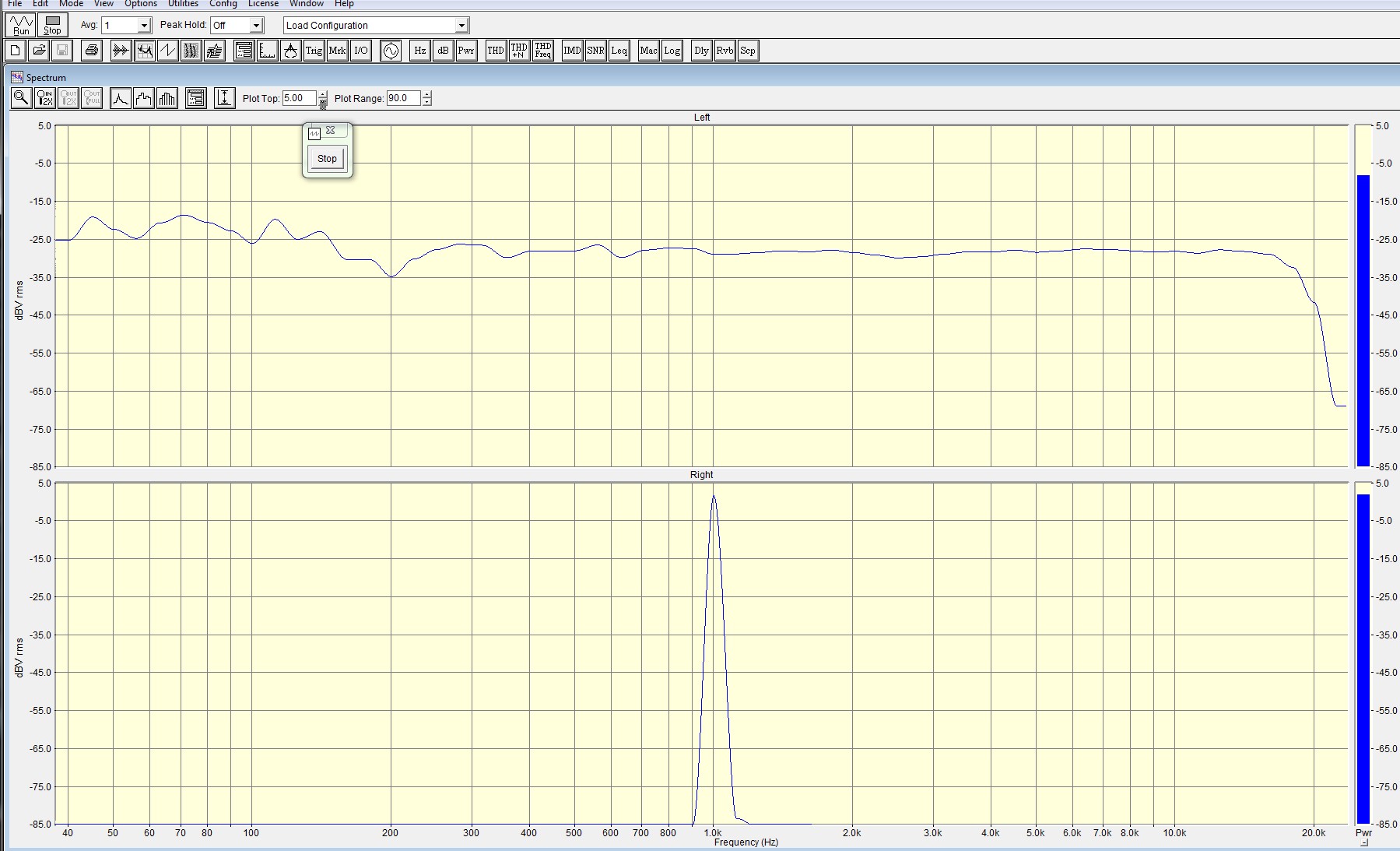Increase Plot Range with the up arrow
The height and width of the screenshot is (851, 1400).
[x=426, y=94]
